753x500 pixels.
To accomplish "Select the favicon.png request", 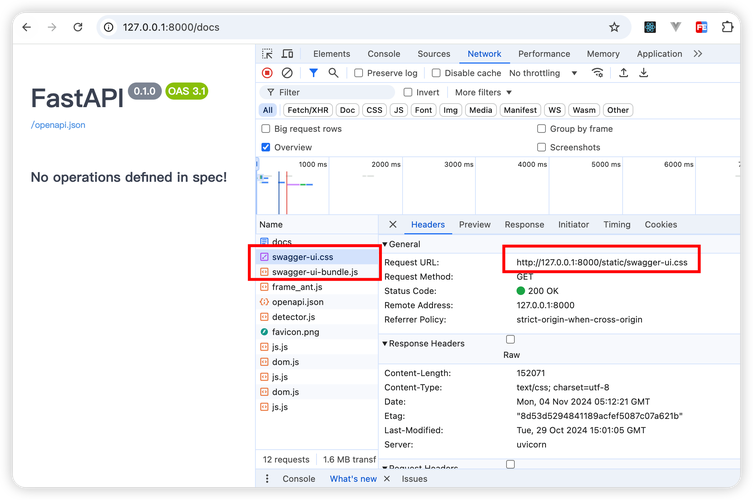I will pos(317,332).
